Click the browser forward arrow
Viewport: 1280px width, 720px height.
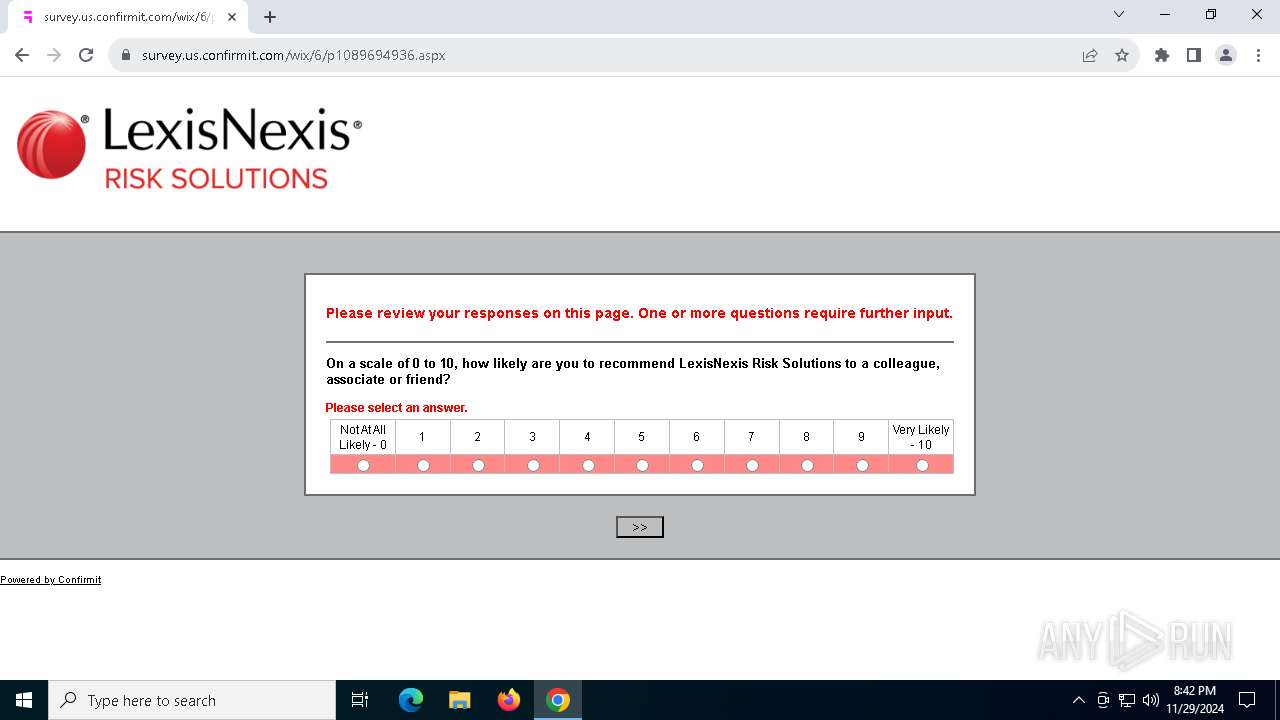54,55
